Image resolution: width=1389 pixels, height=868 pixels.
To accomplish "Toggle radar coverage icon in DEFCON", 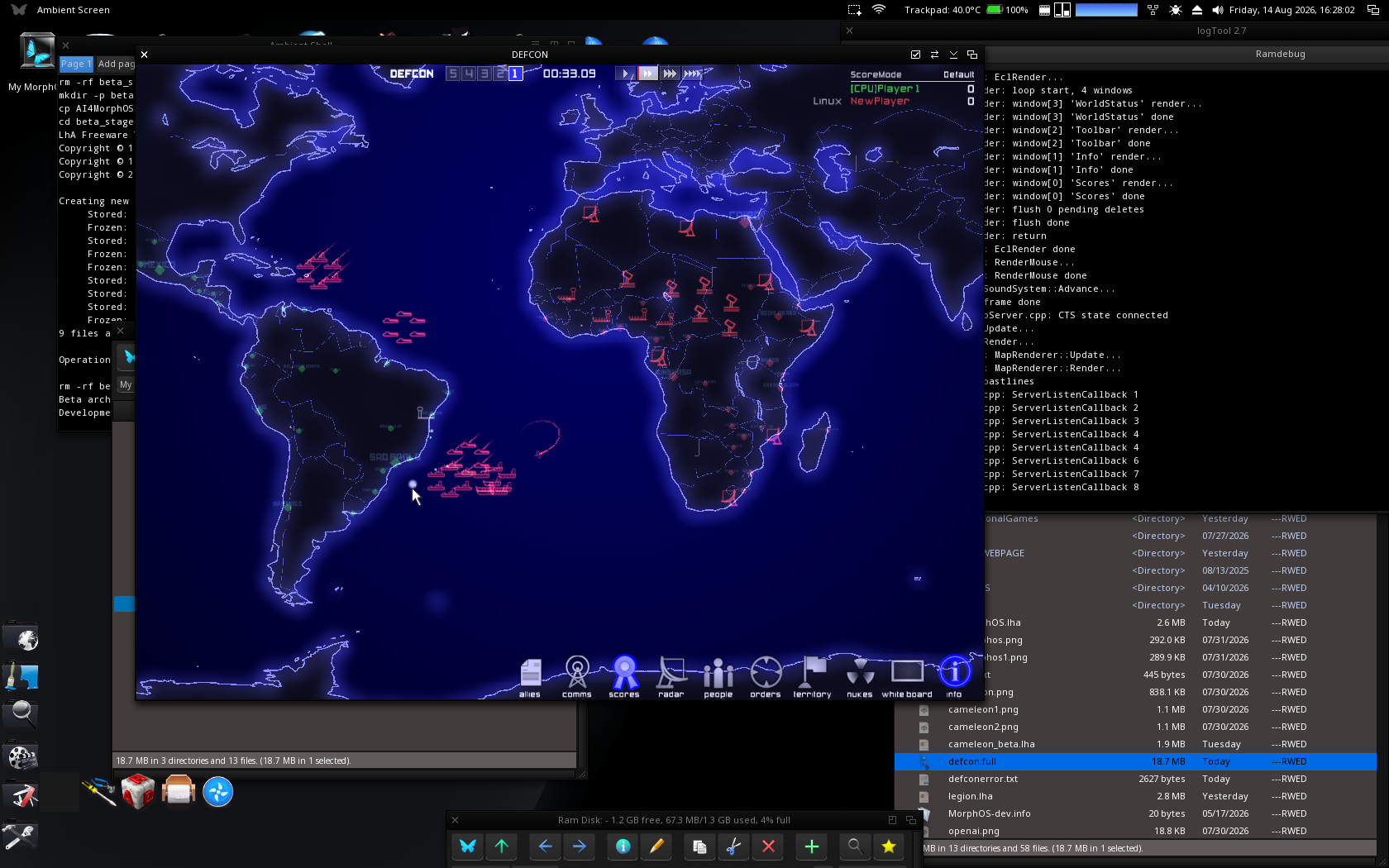I will 671,676.
